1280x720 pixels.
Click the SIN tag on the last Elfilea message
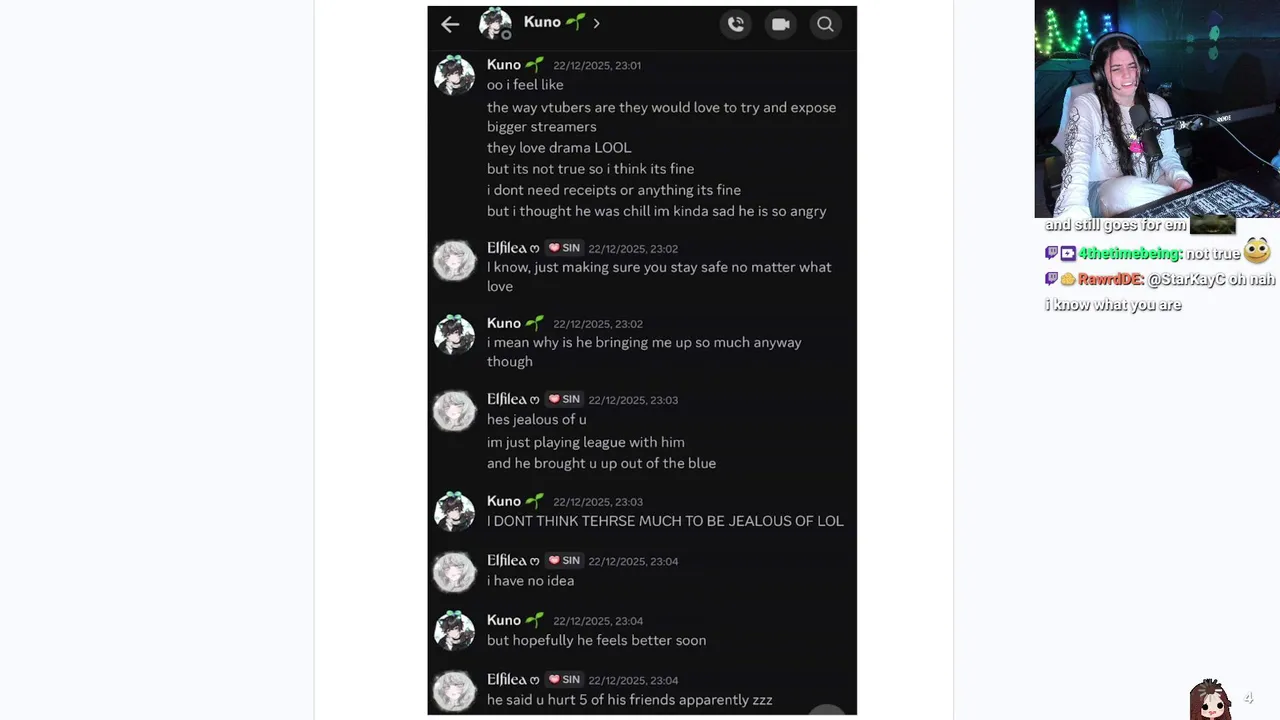coord(564,680)
